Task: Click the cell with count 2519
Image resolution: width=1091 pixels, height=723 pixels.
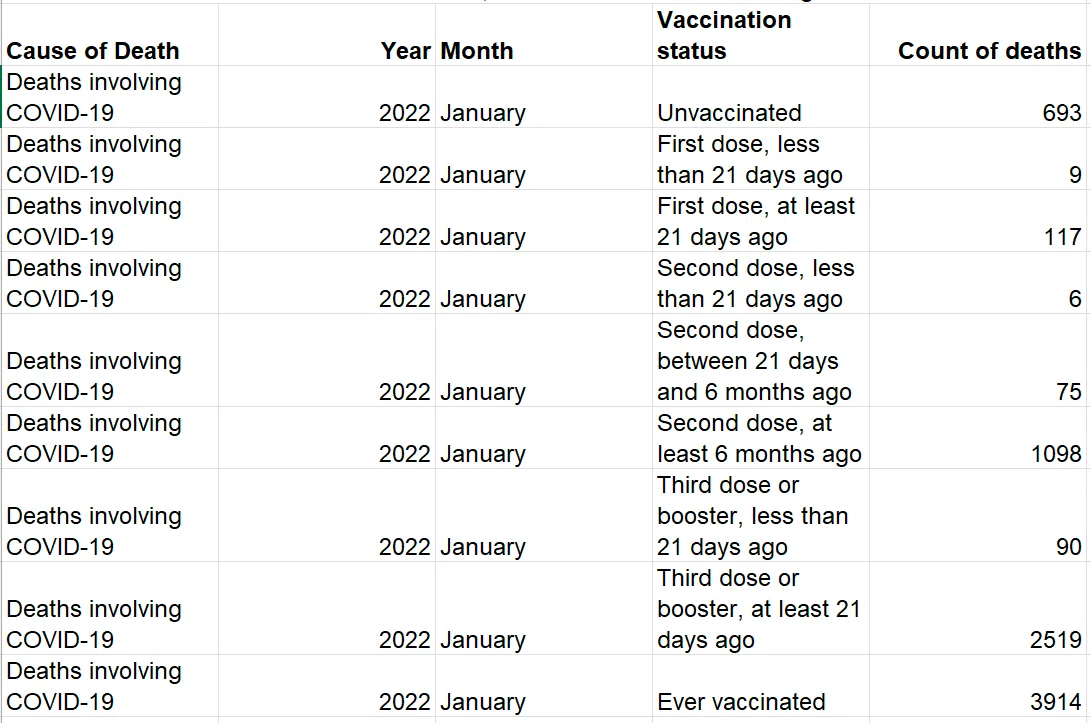Action: click(x=978, y=608)
